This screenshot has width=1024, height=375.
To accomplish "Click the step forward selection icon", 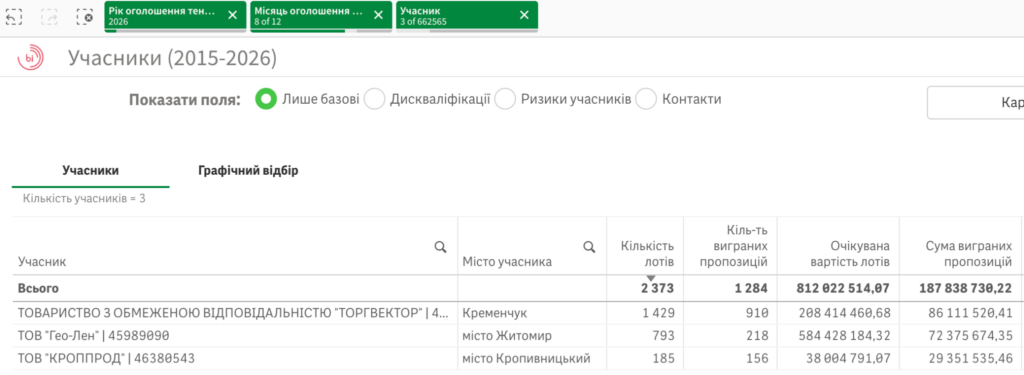I will [x=49, y=16].
